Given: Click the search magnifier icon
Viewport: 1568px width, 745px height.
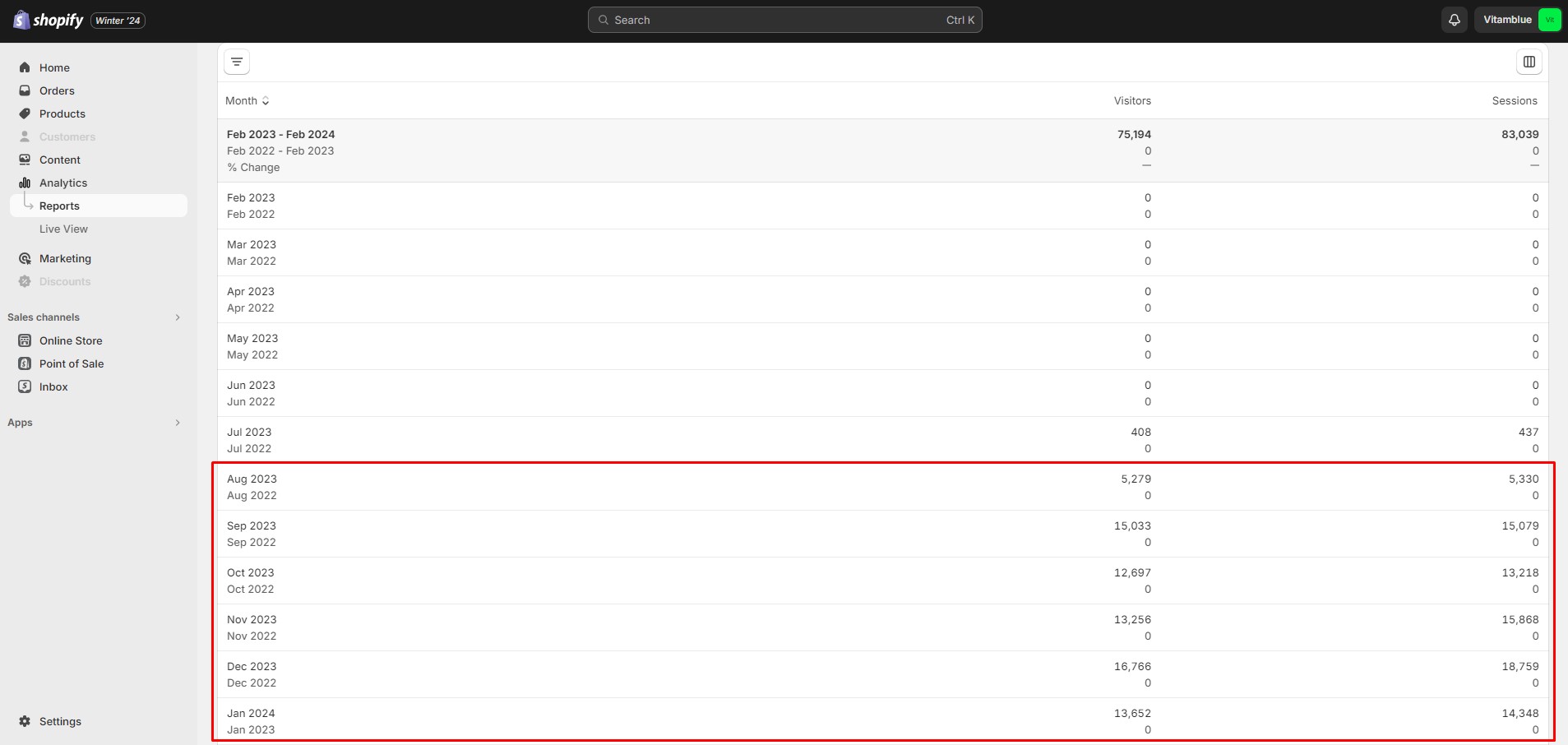Looking at the screenshot, I should 604,20.
